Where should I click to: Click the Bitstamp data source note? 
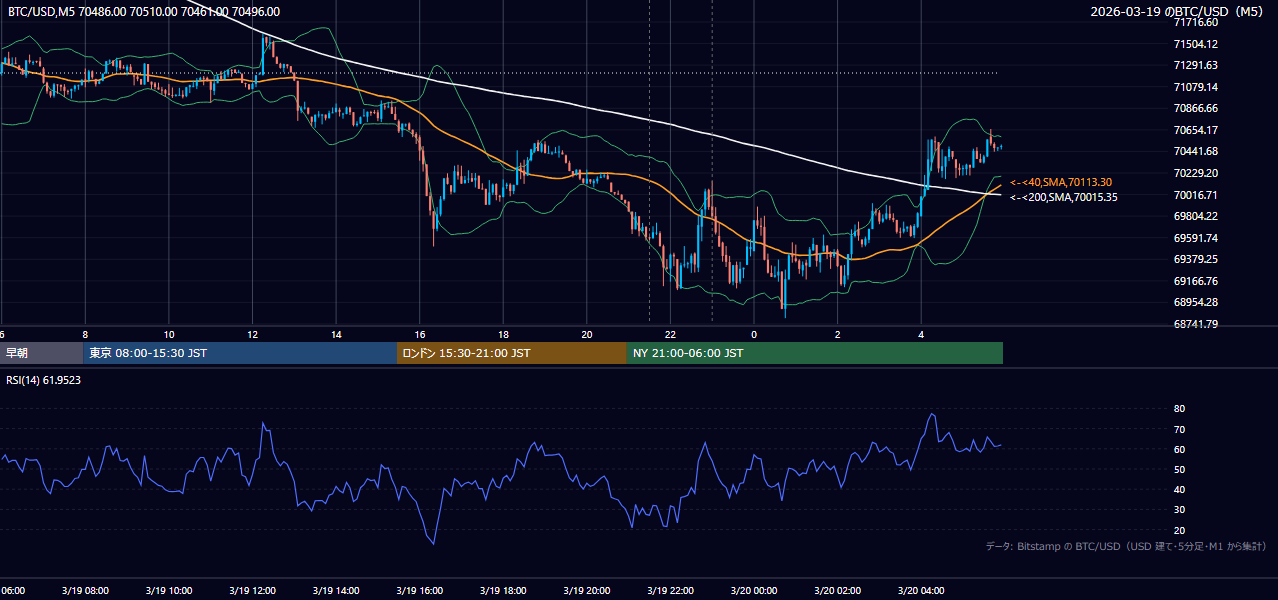(1126, 546)
